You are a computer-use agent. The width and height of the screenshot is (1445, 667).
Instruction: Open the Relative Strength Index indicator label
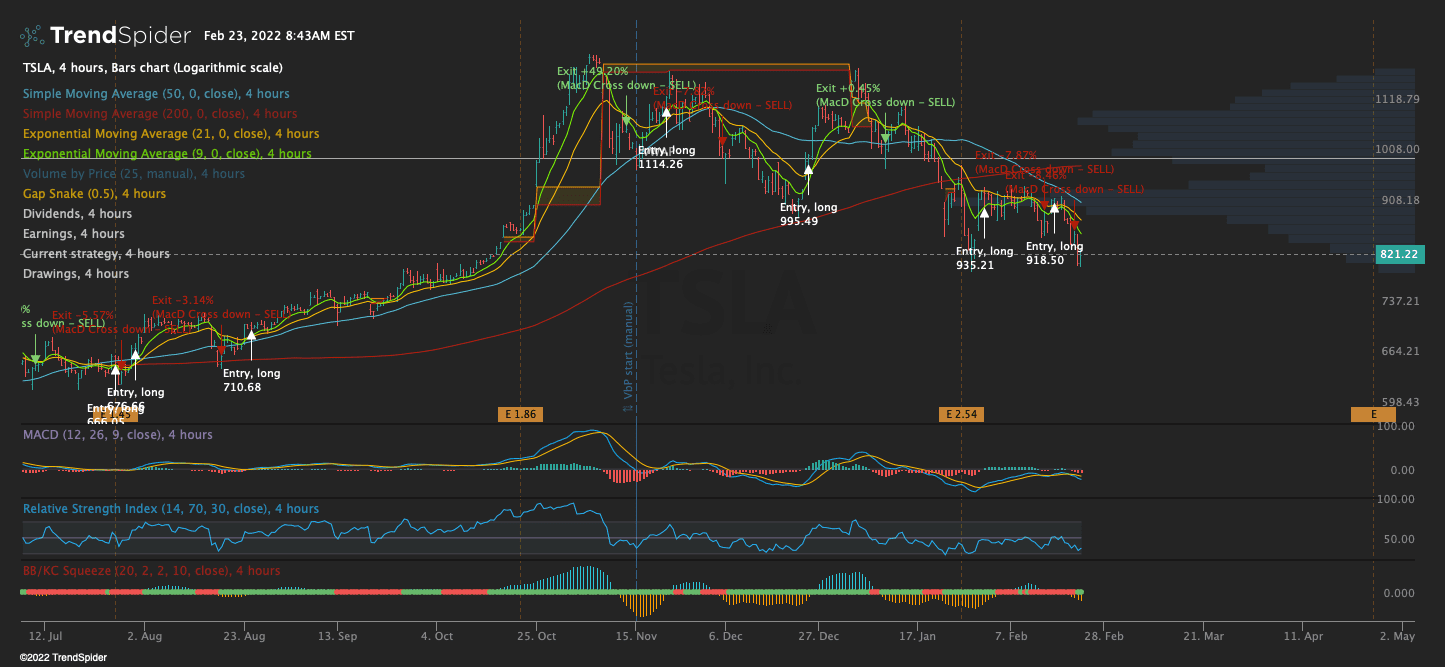(x=170, y=509)
